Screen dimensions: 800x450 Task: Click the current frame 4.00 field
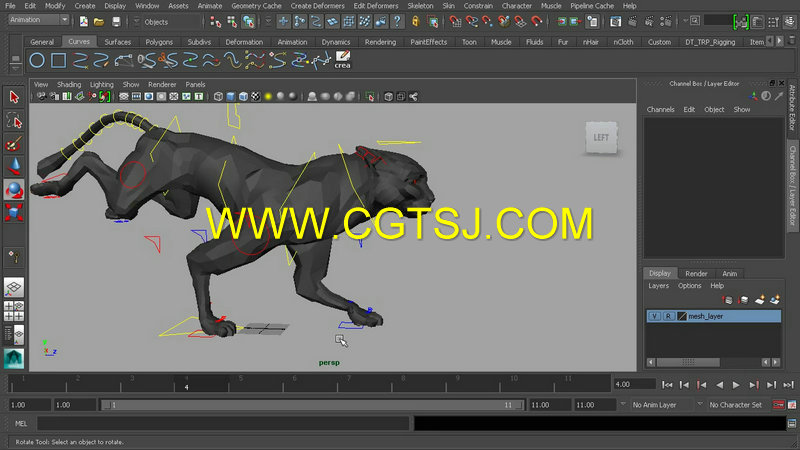634,384
